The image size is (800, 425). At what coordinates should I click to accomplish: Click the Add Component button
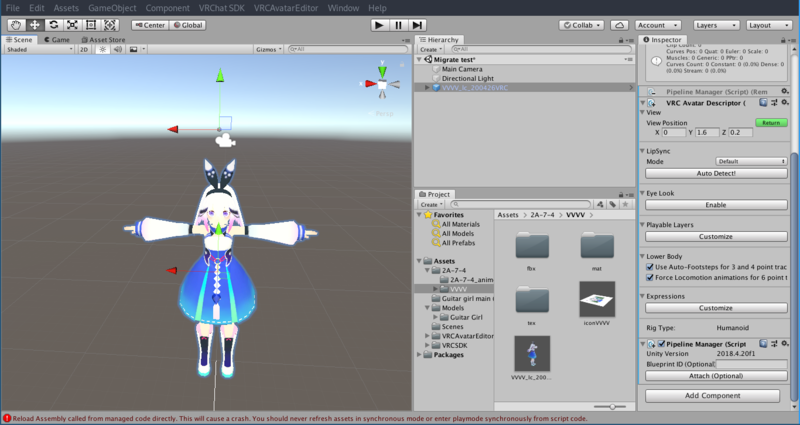point(712,395)
